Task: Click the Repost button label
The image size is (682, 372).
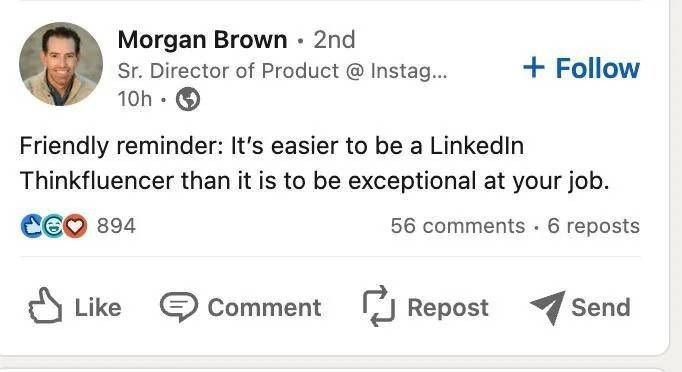Action: [448, 308]
